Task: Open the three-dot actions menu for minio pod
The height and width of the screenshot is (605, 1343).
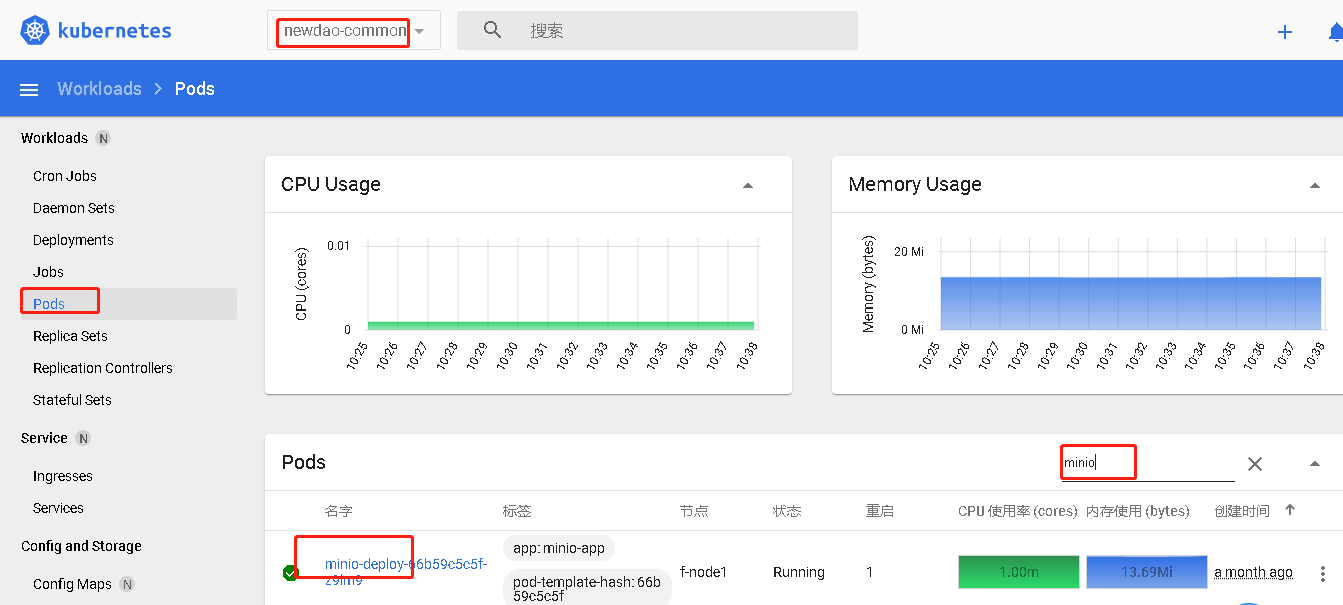Action: [x=1323, y=574]
